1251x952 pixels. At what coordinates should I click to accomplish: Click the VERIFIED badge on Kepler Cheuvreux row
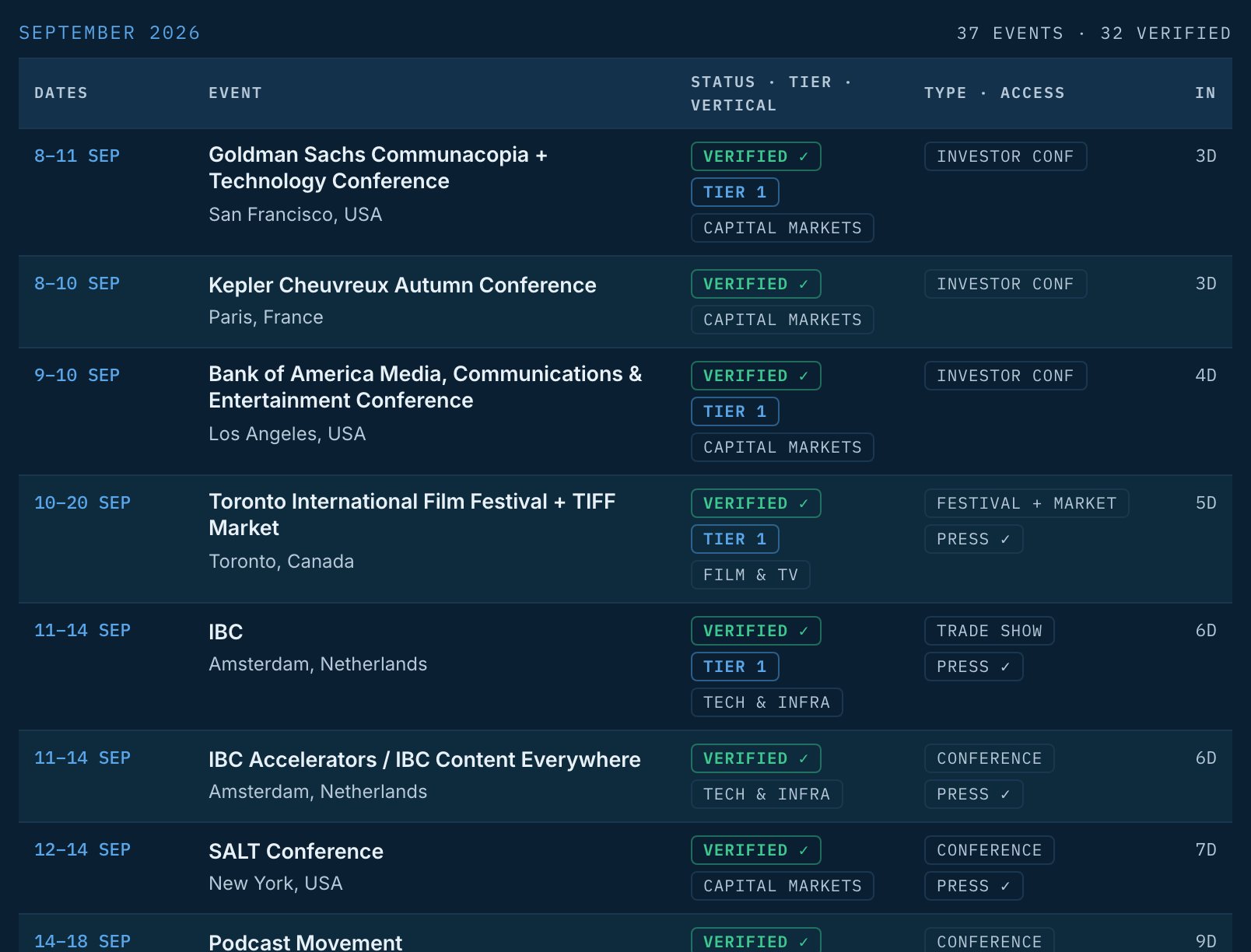click(756, 284)
